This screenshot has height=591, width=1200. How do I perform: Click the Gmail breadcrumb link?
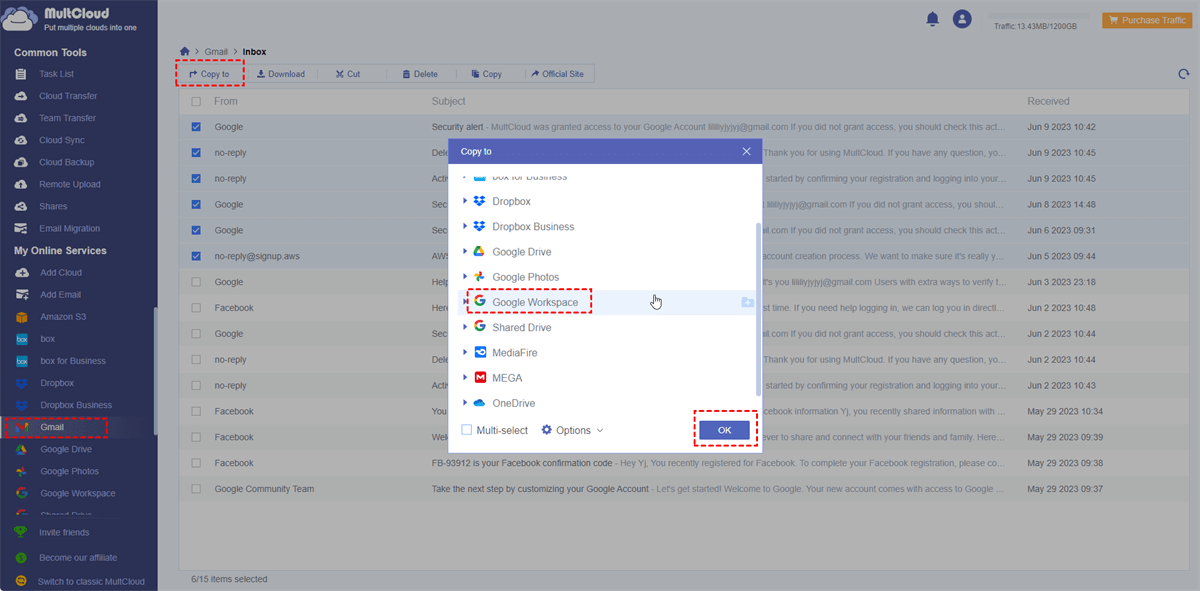[x=216, y=51]
